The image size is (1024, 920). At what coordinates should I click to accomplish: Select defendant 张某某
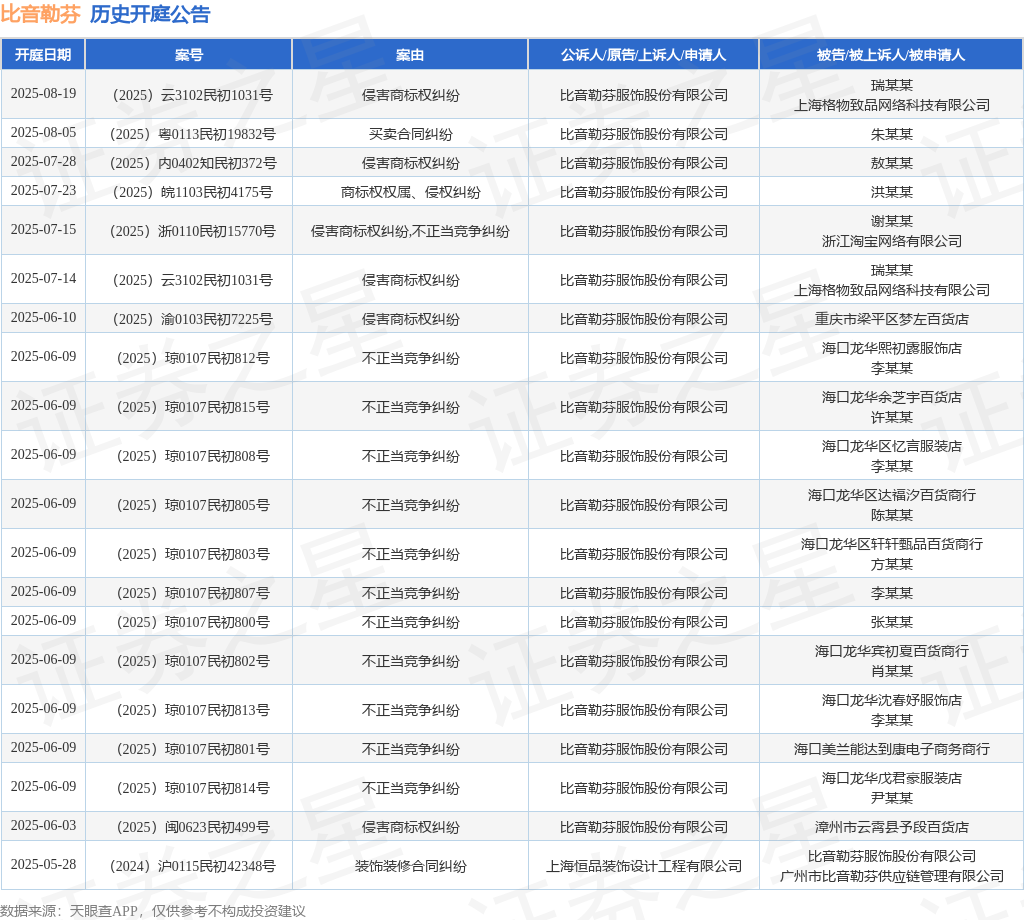click(x=891, y=622)
